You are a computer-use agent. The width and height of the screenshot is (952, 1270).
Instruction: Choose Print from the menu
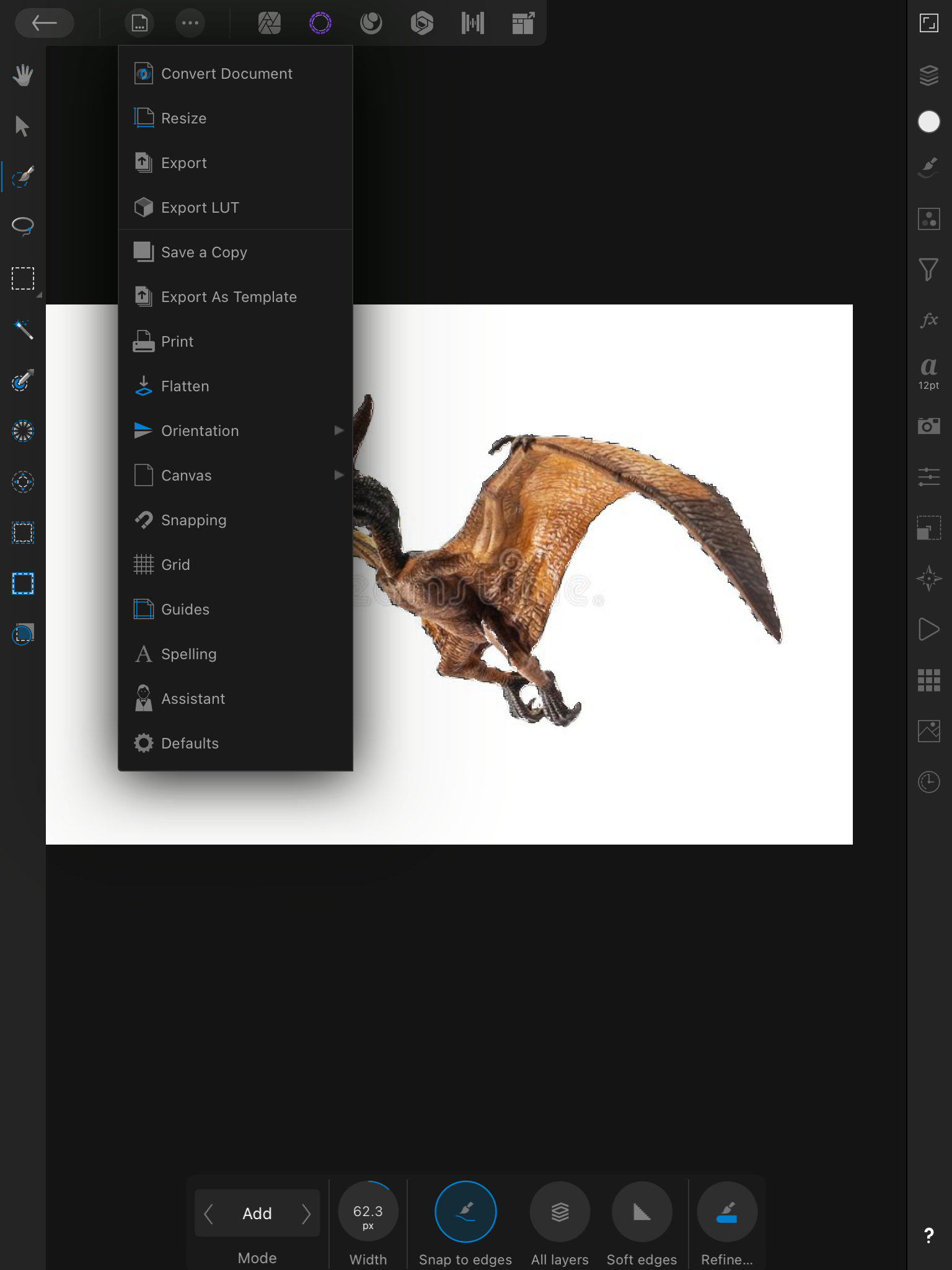click(236, 342)
